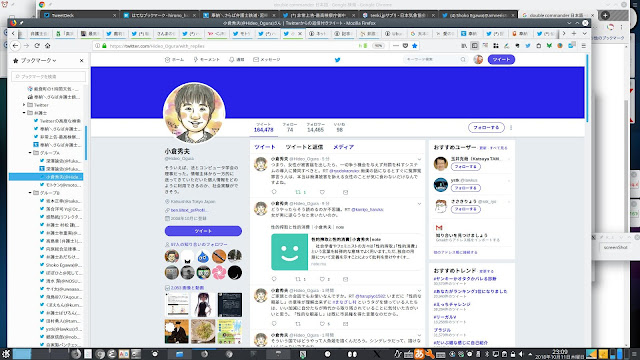The width and height of the screenshot is (640, 360).
Task: Open a new Firefox tab with the plus
Action: [574, 33]
